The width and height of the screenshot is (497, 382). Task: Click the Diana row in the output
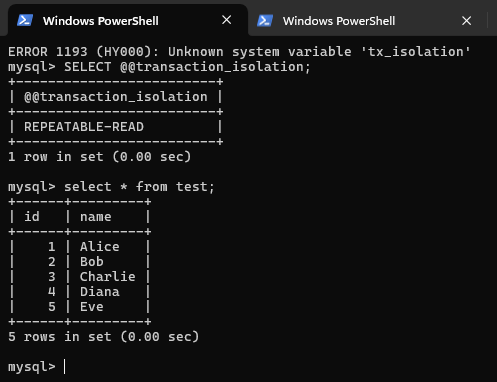click(80, 292)
